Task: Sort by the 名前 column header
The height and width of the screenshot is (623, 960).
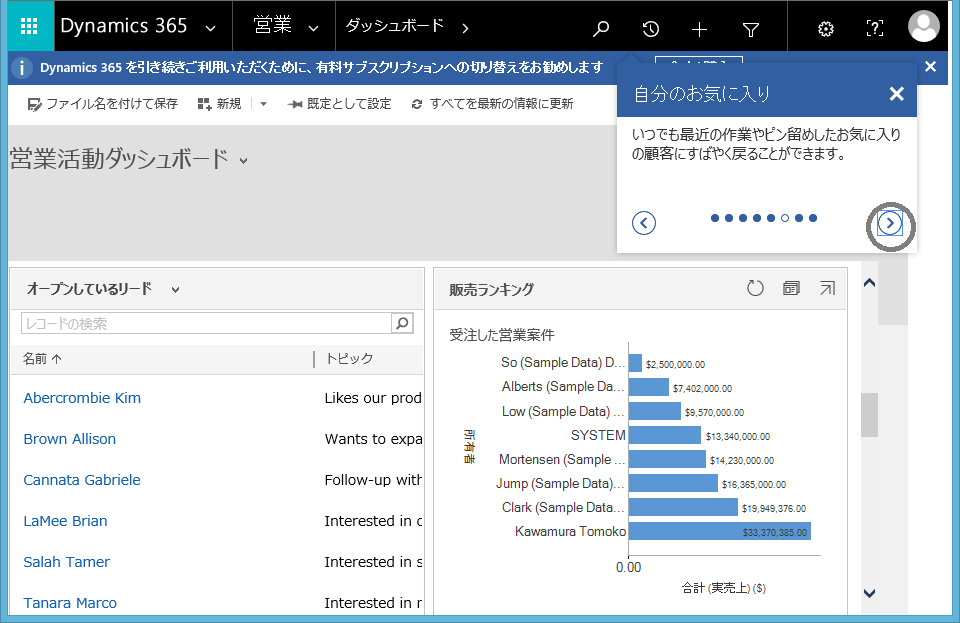Action: point(42,359)
